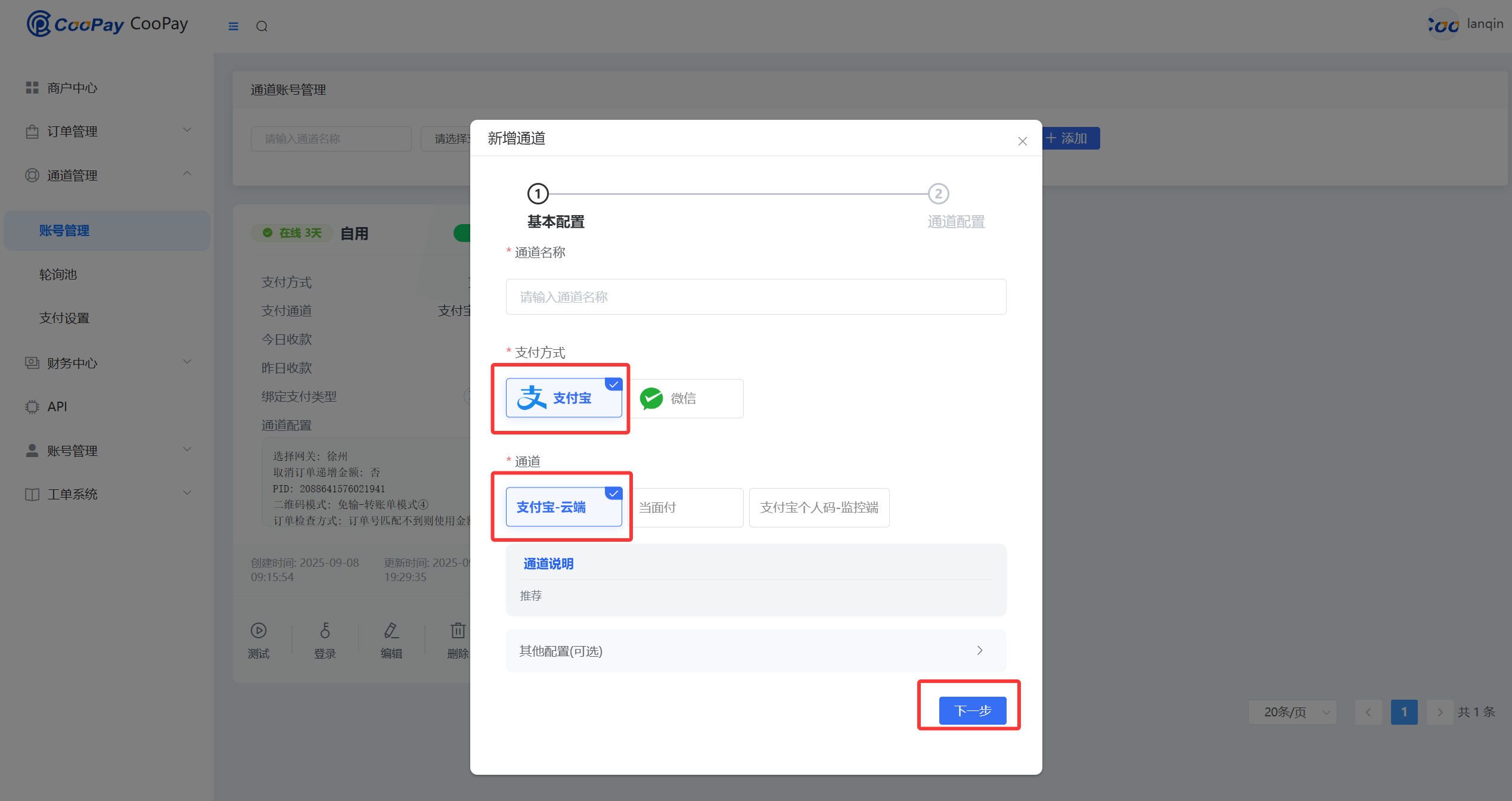Click the lanqin user avatar
The image size is (1512, 801).
pyautogui.click(x=1443, y=24)
